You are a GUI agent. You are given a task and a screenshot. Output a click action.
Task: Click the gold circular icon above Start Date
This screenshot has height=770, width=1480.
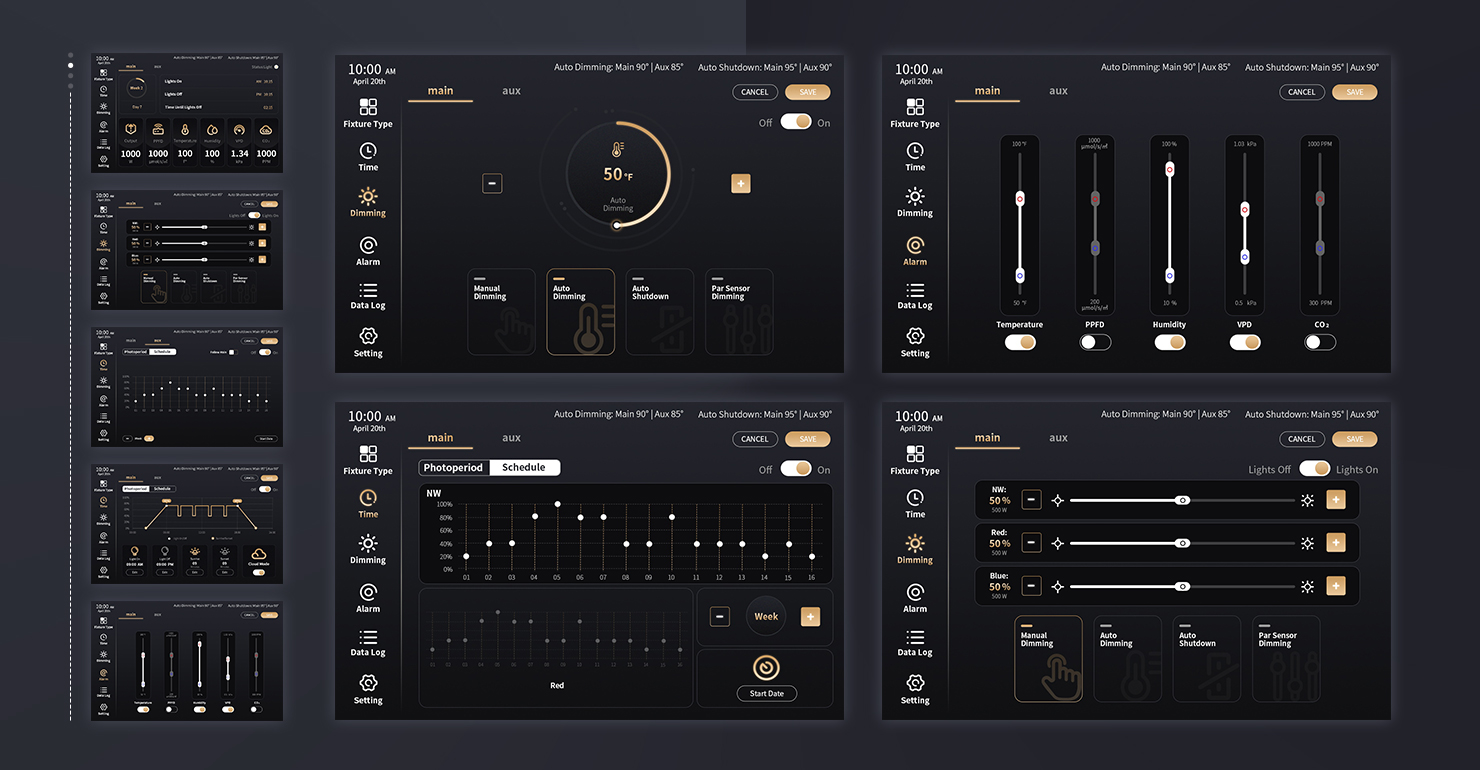pyautogui.click(x=766, y=667)
